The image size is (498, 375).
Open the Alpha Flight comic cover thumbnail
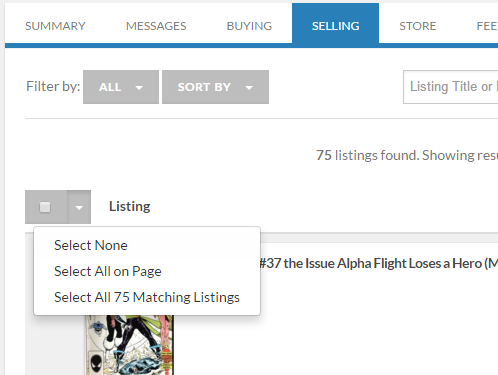[129, 345]
